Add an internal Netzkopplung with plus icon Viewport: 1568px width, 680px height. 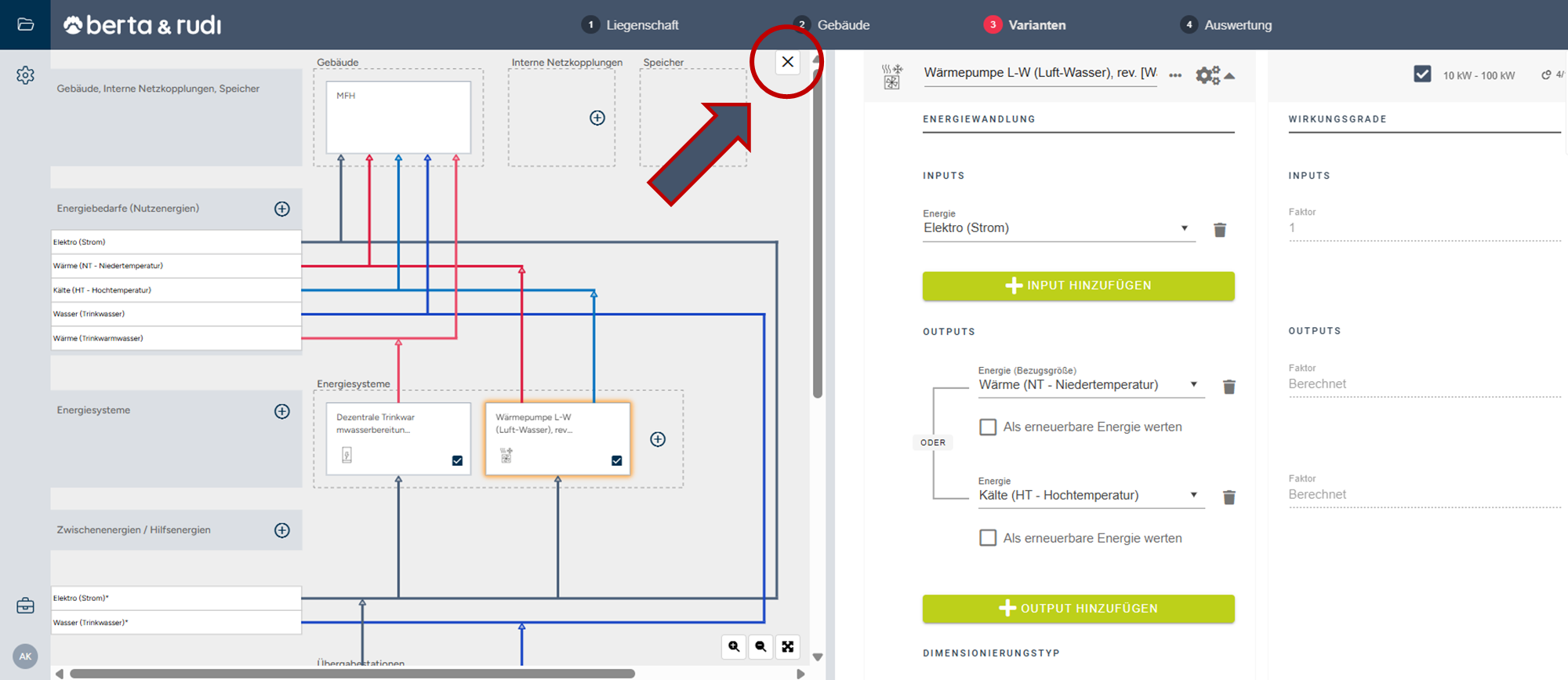597,118
